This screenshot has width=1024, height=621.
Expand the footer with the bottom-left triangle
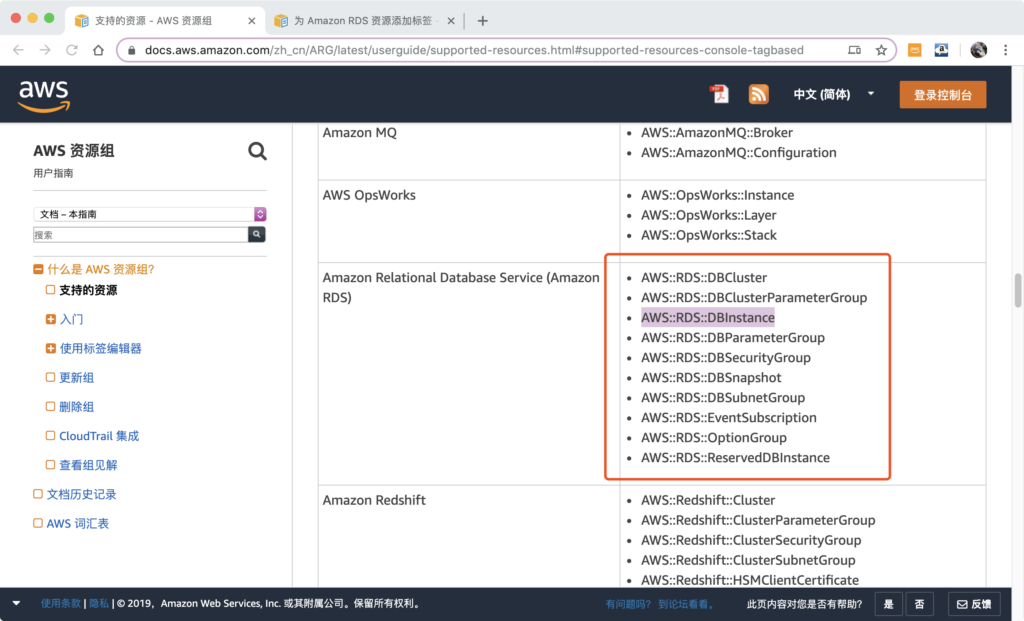tap(16, 603)
